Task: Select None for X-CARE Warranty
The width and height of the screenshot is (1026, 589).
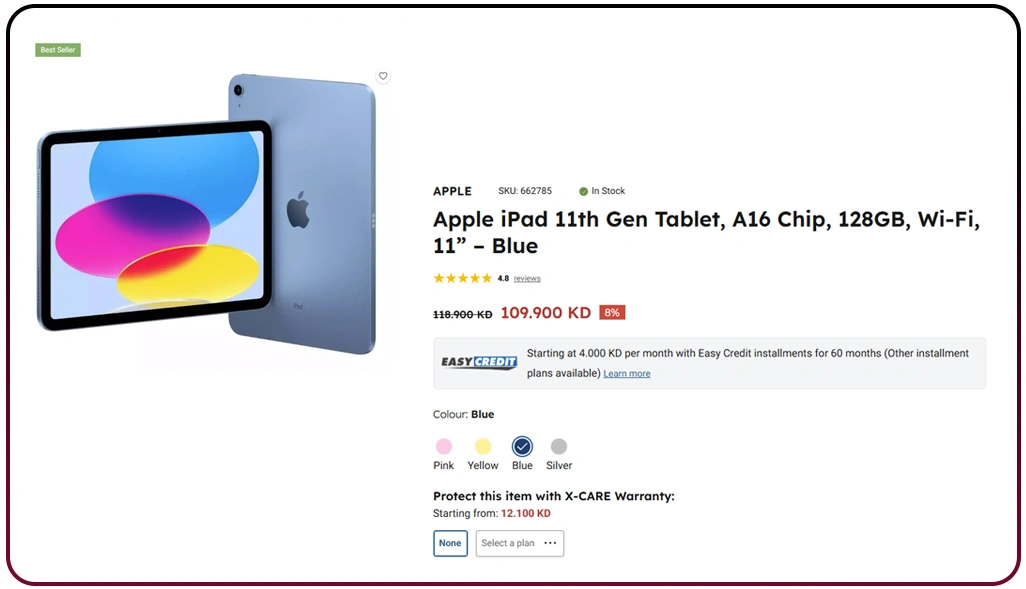Action: point(450,543)
